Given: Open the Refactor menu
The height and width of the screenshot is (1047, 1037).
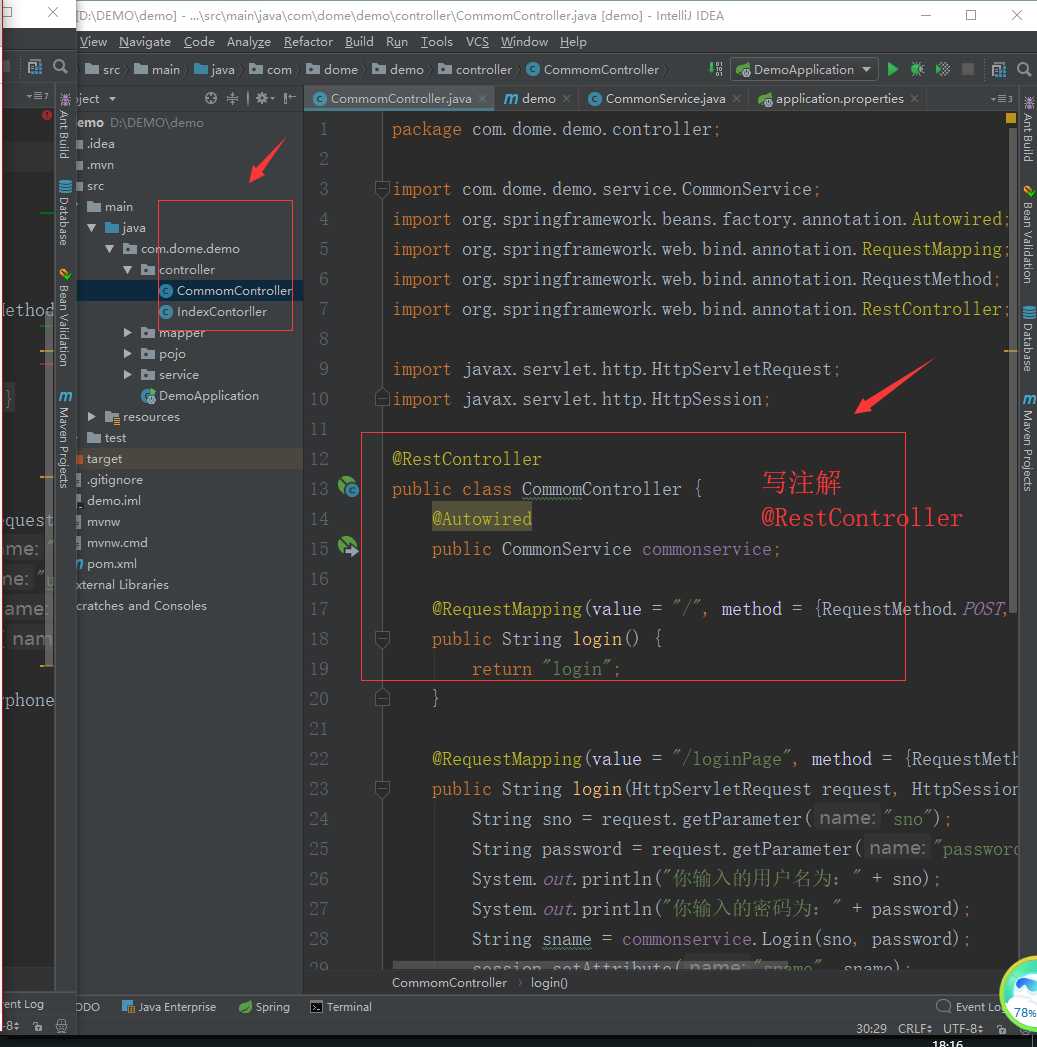Looking at the screenshot, I should (308, 42).
